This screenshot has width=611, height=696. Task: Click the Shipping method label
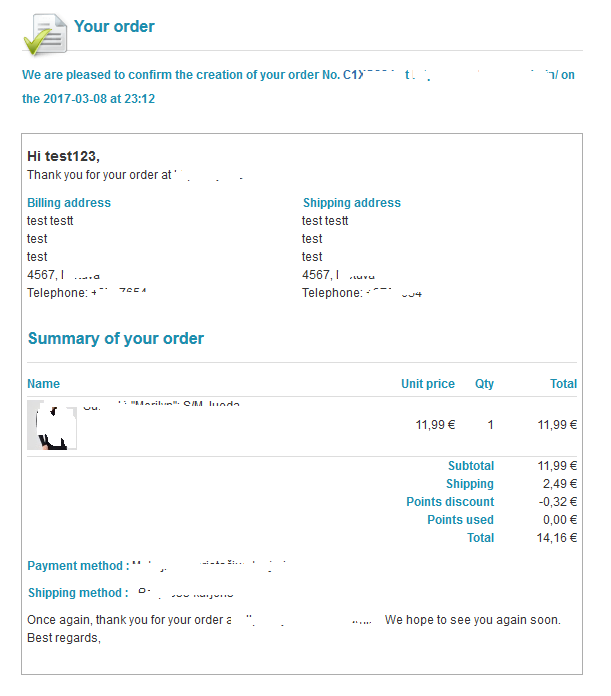click(x=78, y=593)
